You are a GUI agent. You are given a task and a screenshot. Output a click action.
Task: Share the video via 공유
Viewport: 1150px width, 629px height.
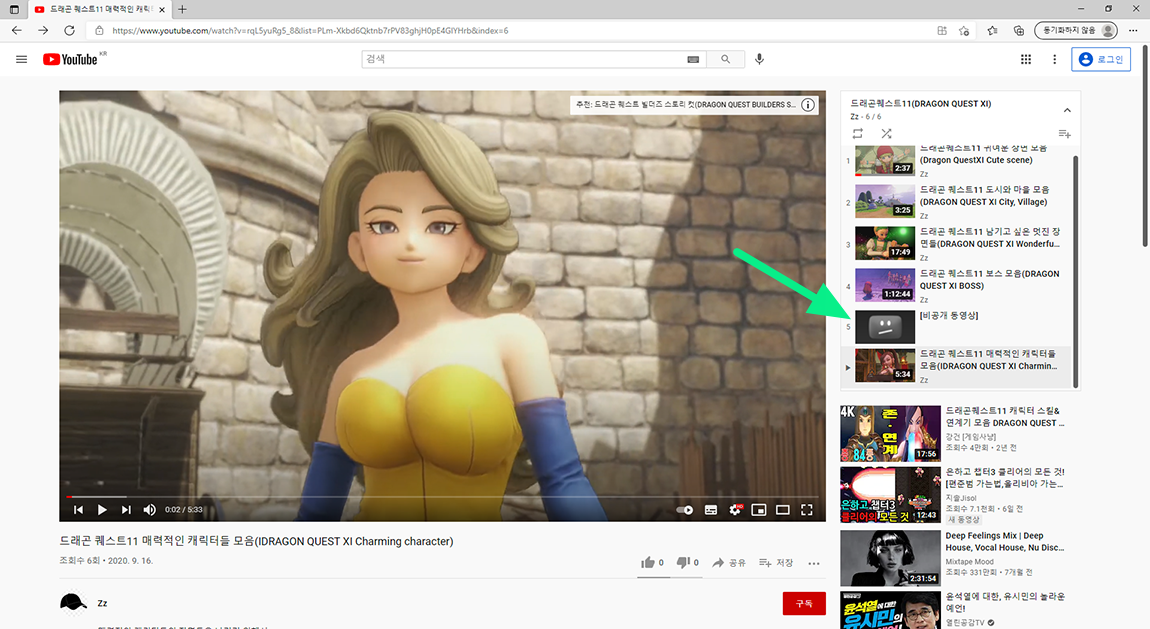click(729, 563)
